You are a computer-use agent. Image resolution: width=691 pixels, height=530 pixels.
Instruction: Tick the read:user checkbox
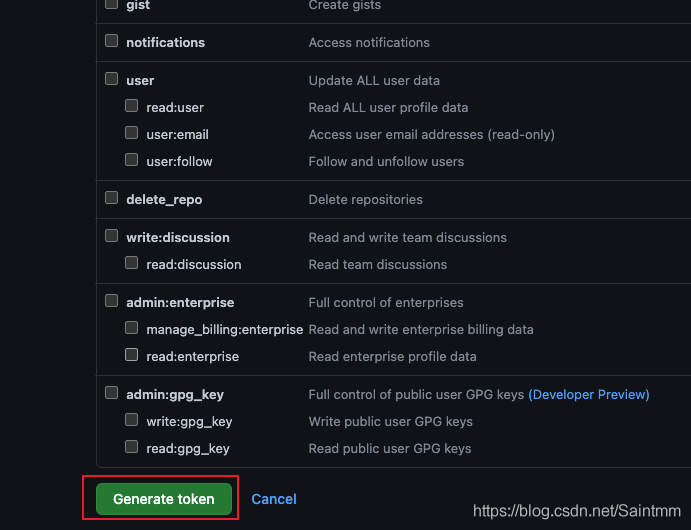[131, 105]
